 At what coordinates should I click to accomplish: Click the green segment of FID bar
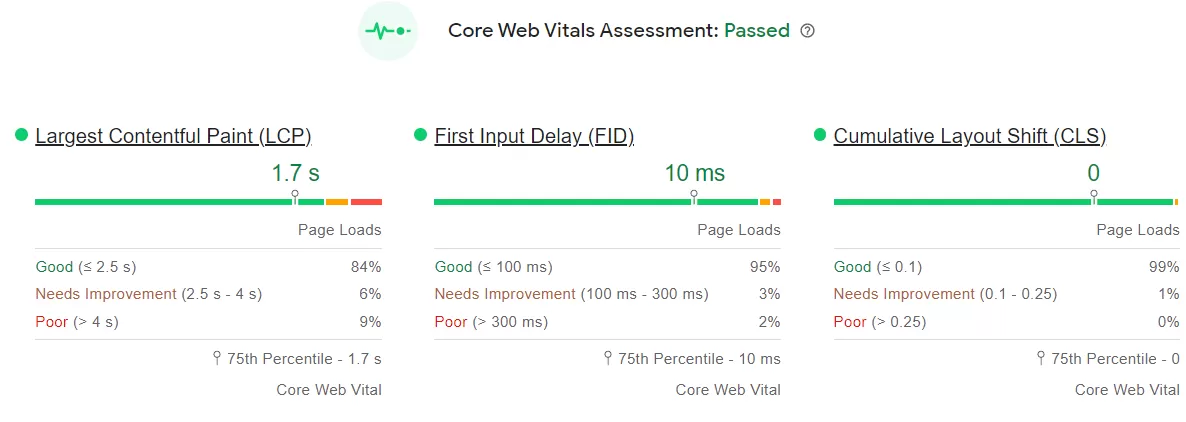[x=560, y=202]
